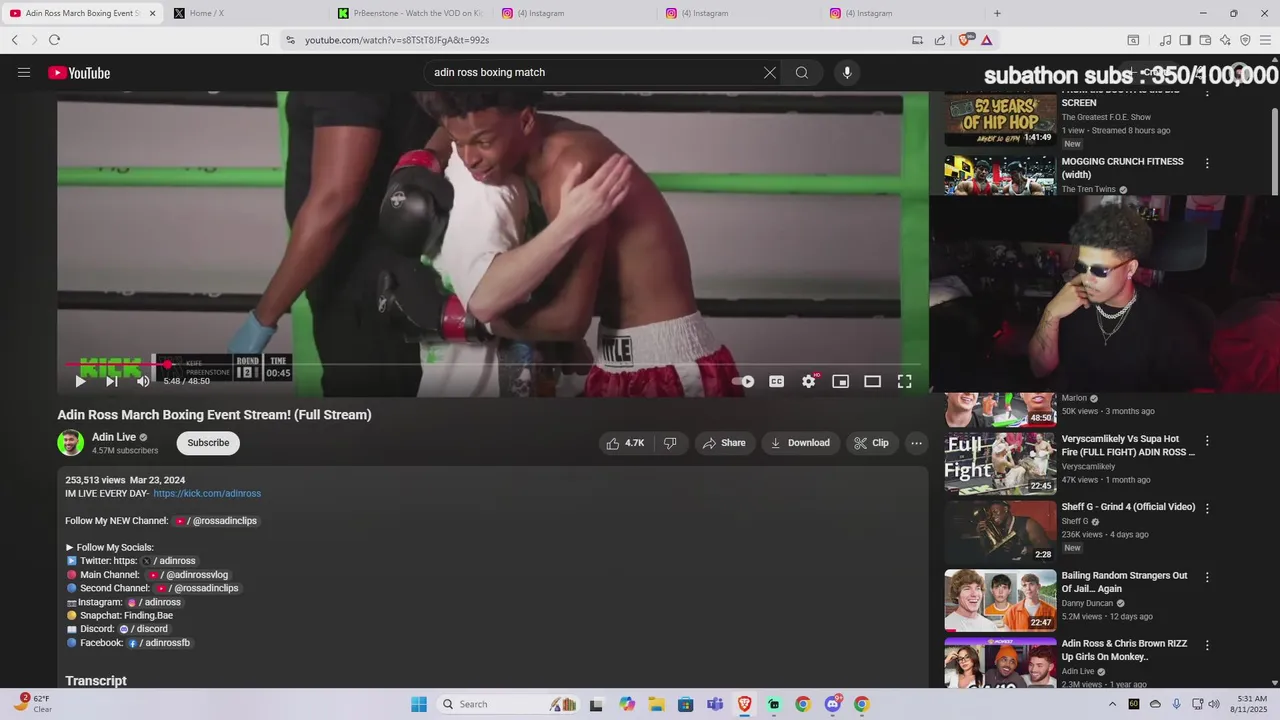This screenshot has width=1280, height=720.
Task: Switch to the first Instagram tab
Action: pyautogui.click(x=575, y=13)
